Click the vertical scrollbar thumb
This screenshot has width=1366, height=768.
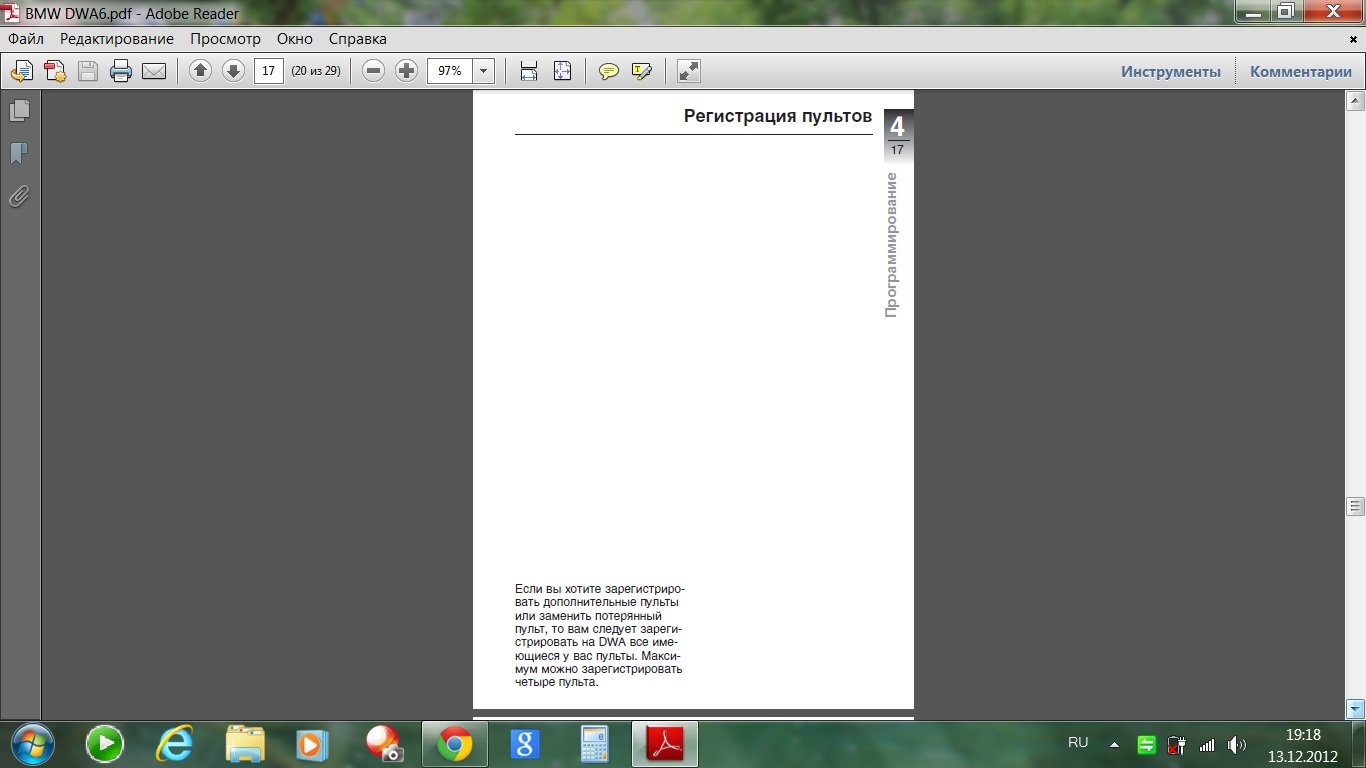pos(1355,505)
